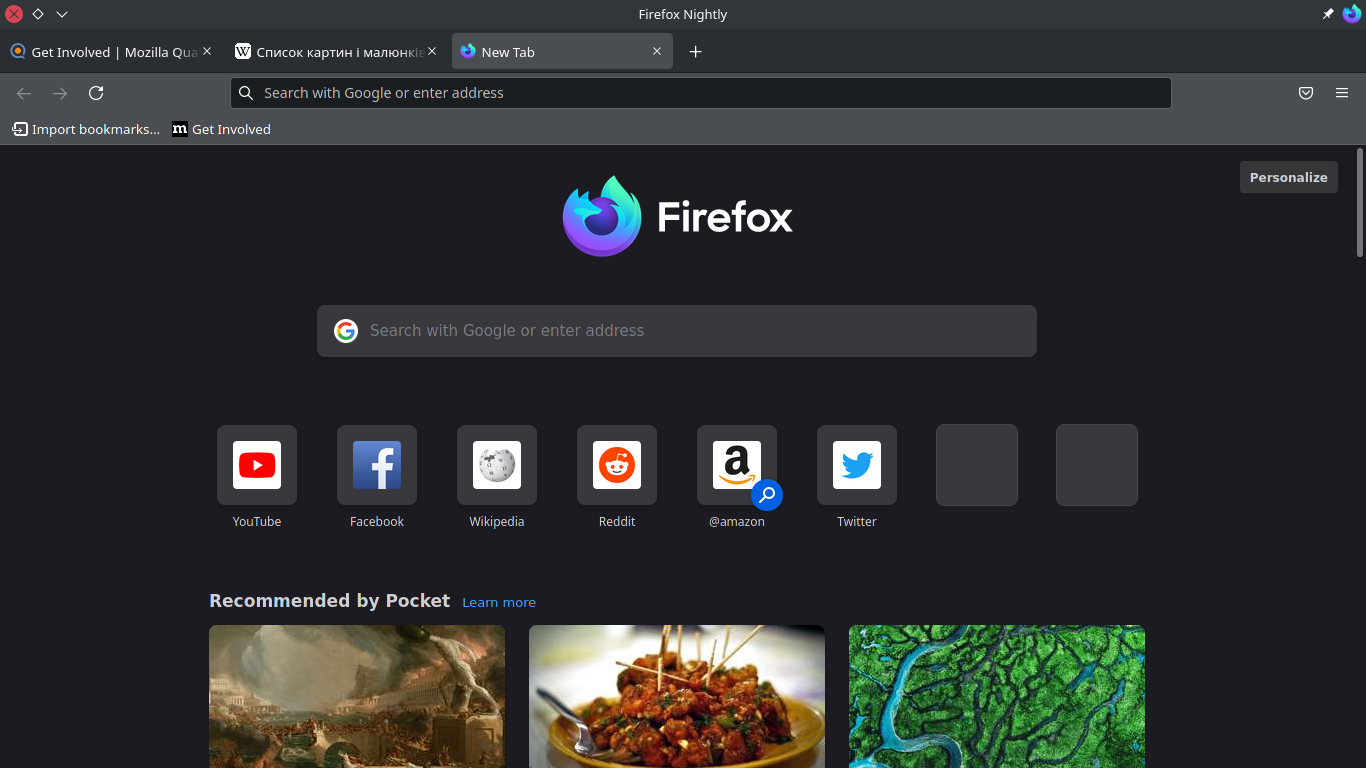Screen dimensions: 1366x768
Task: Open Get Involved bookmark
Action: [x=221, y=129]
